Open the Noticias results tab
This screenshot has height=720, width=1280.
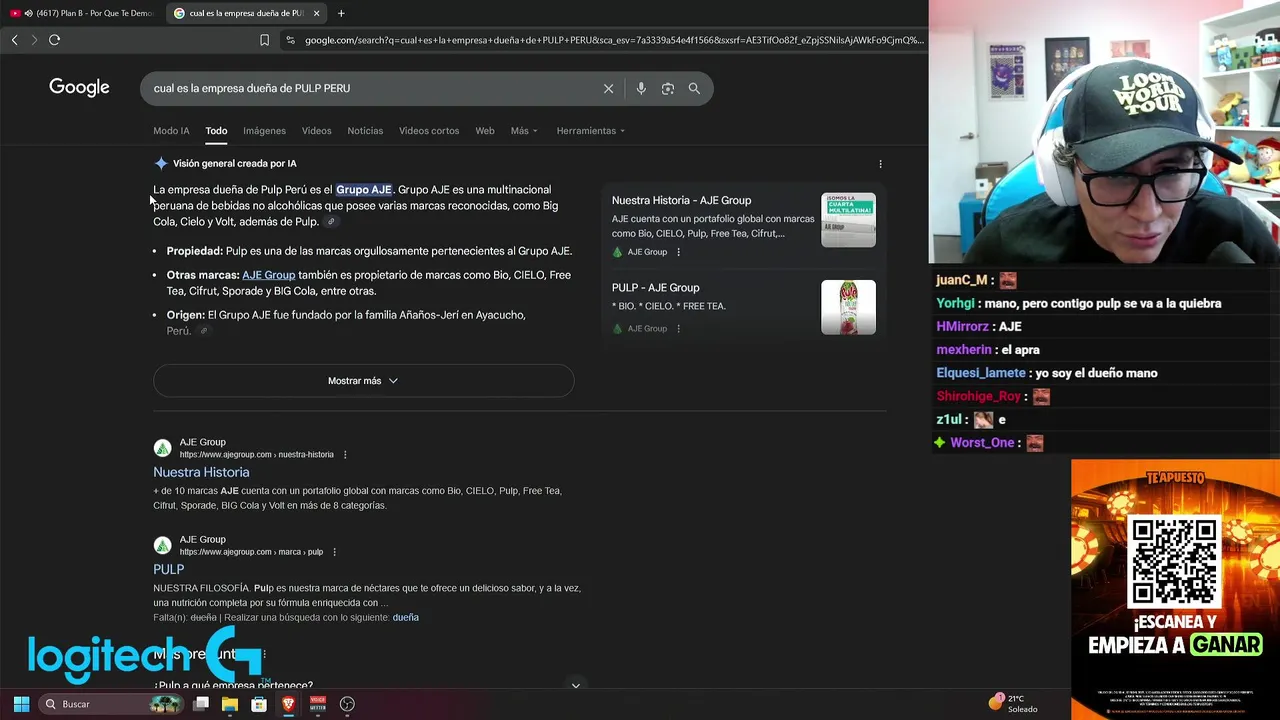pyautogui.click(x=365, y=131)
